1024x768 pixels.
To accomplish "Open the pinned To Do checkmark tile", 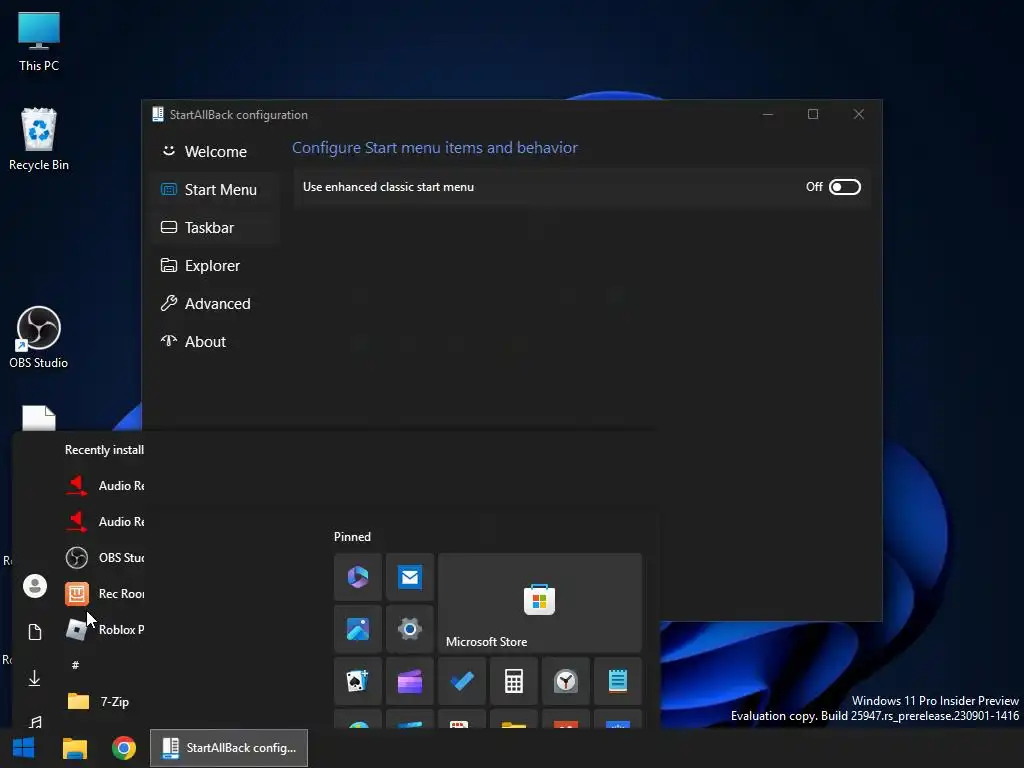I will click(x=462, y=681).
